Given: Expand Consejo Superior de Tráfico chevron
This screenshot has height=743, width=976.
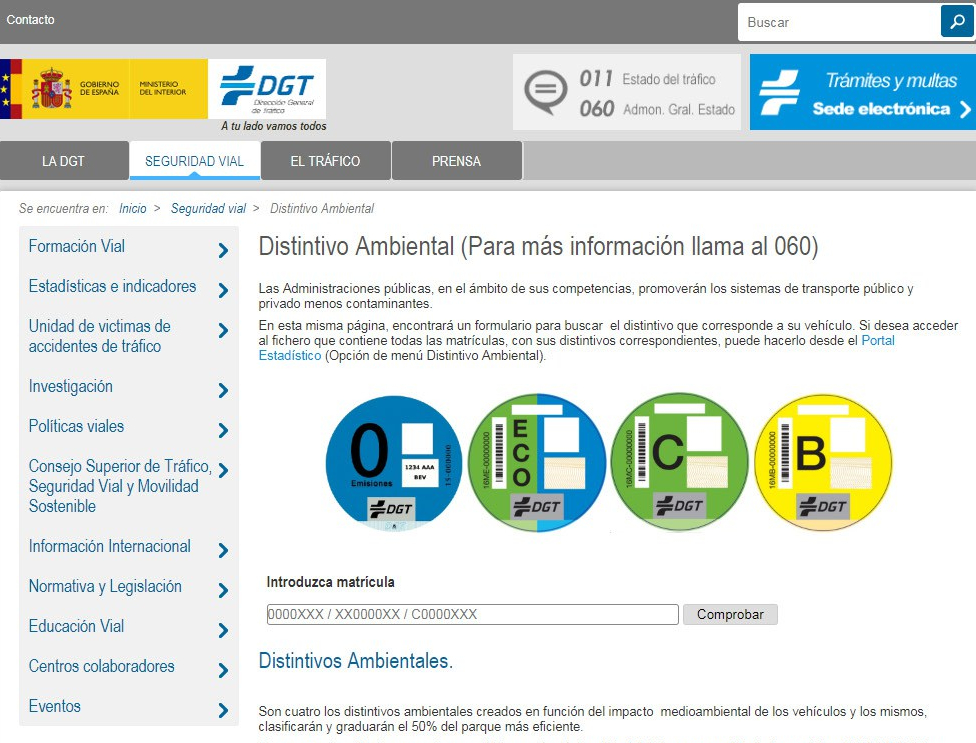Looking at the screenshot, I should [223, 470].
